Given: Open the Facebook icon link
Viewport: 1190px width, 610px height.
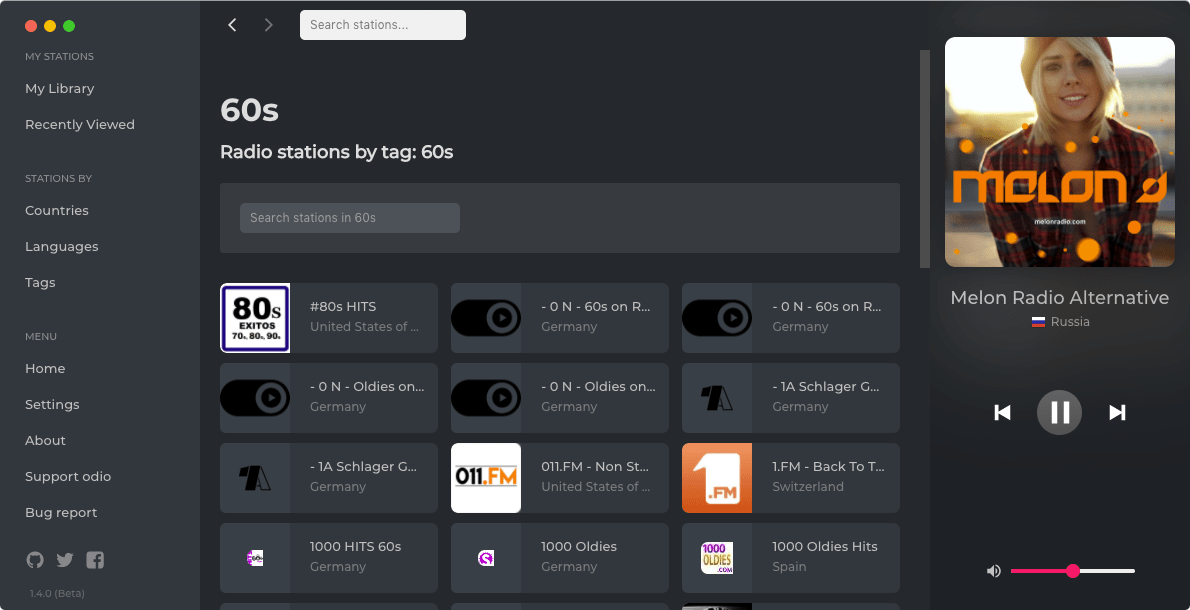Looking at the screenshot, I should tap(95, 561).
